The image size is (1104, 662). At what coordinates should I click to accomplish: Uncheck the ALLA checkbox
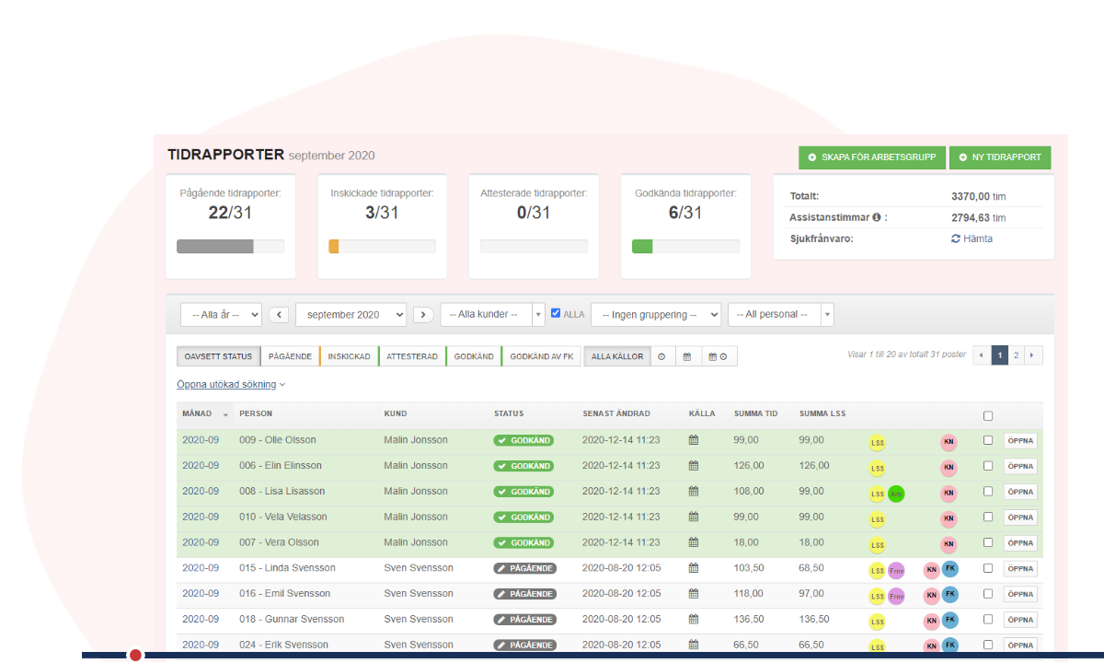coord(556,313)
